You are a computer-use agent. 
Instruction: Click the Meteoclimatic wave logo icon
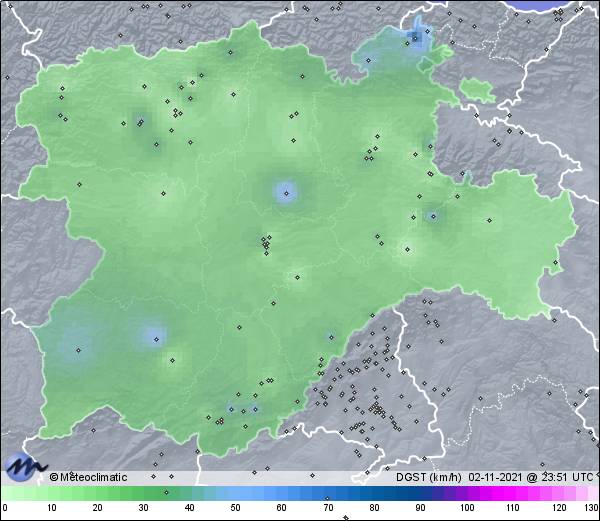[25, 466]
